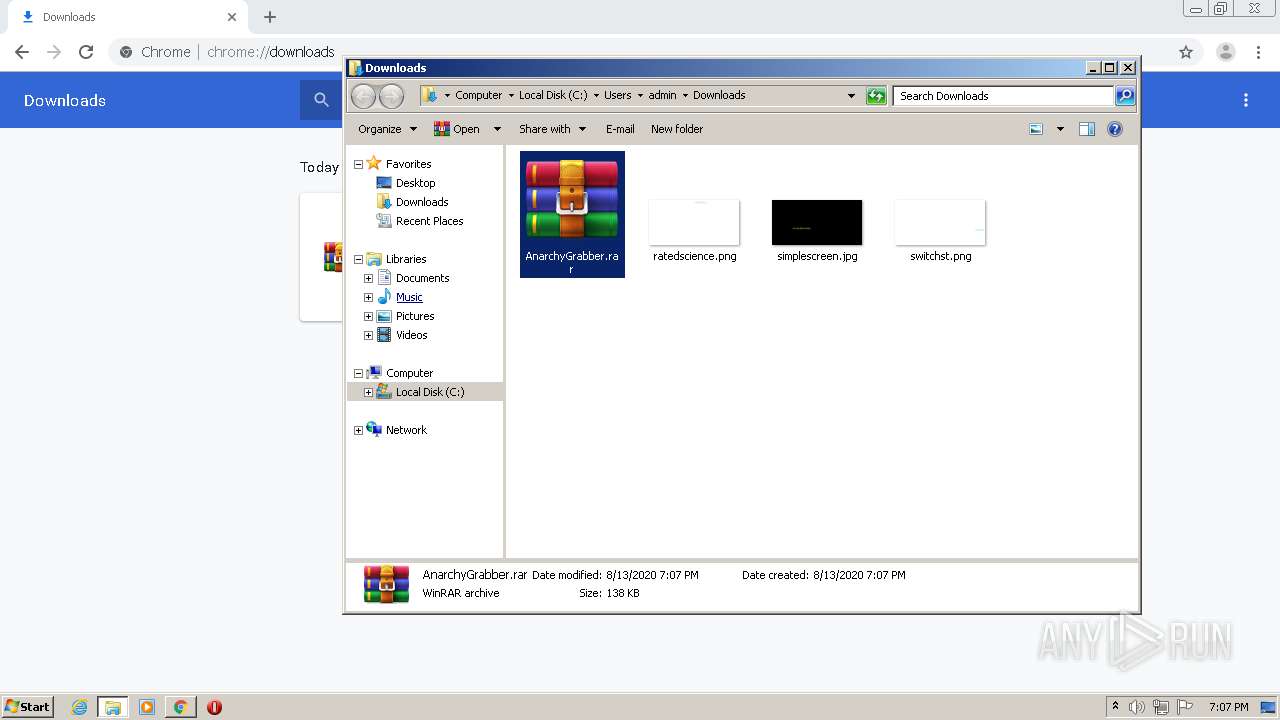Collapse the Favorites tree group
This screenshot has height=720, width=1280.
point(358,164)
